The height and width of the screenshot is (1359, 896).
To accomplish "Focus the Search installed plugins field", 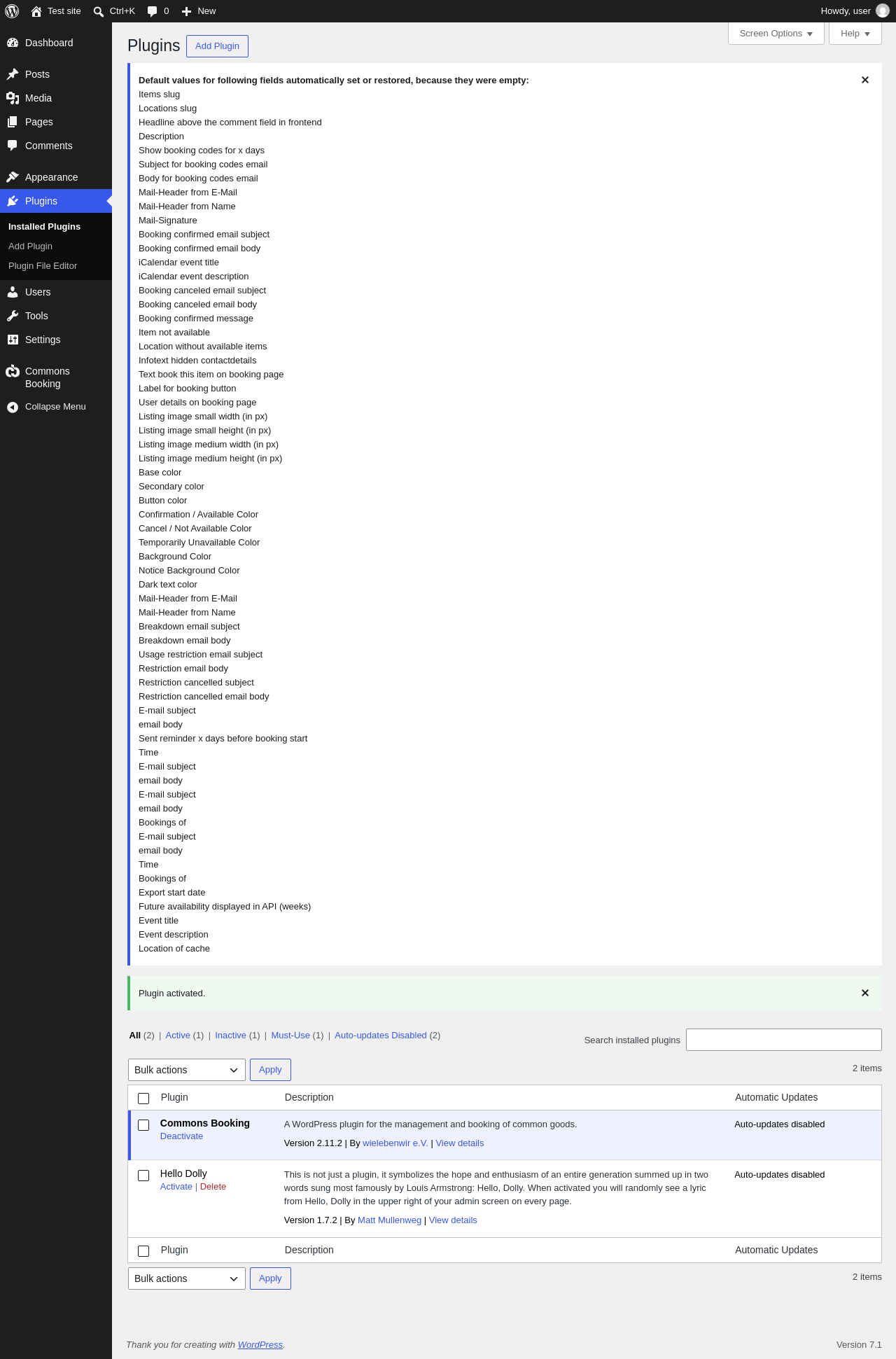I will tap(784, 1040).
